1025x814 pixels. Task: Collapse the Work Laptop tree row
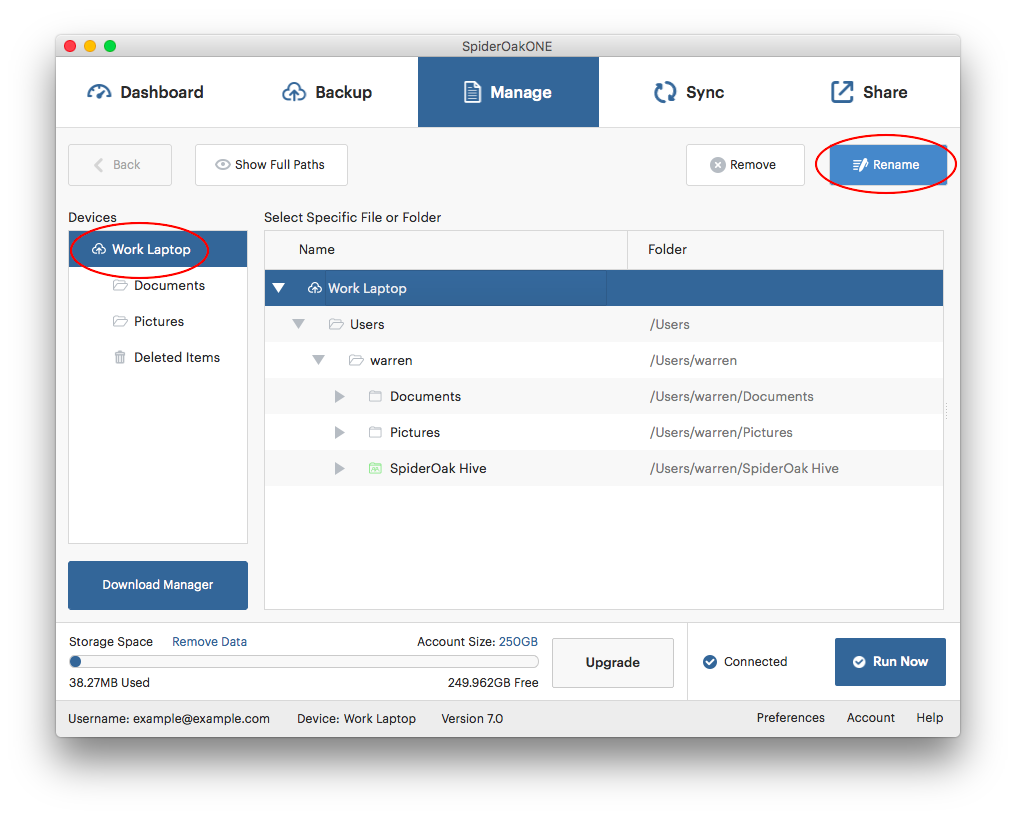tap(278, 288)
